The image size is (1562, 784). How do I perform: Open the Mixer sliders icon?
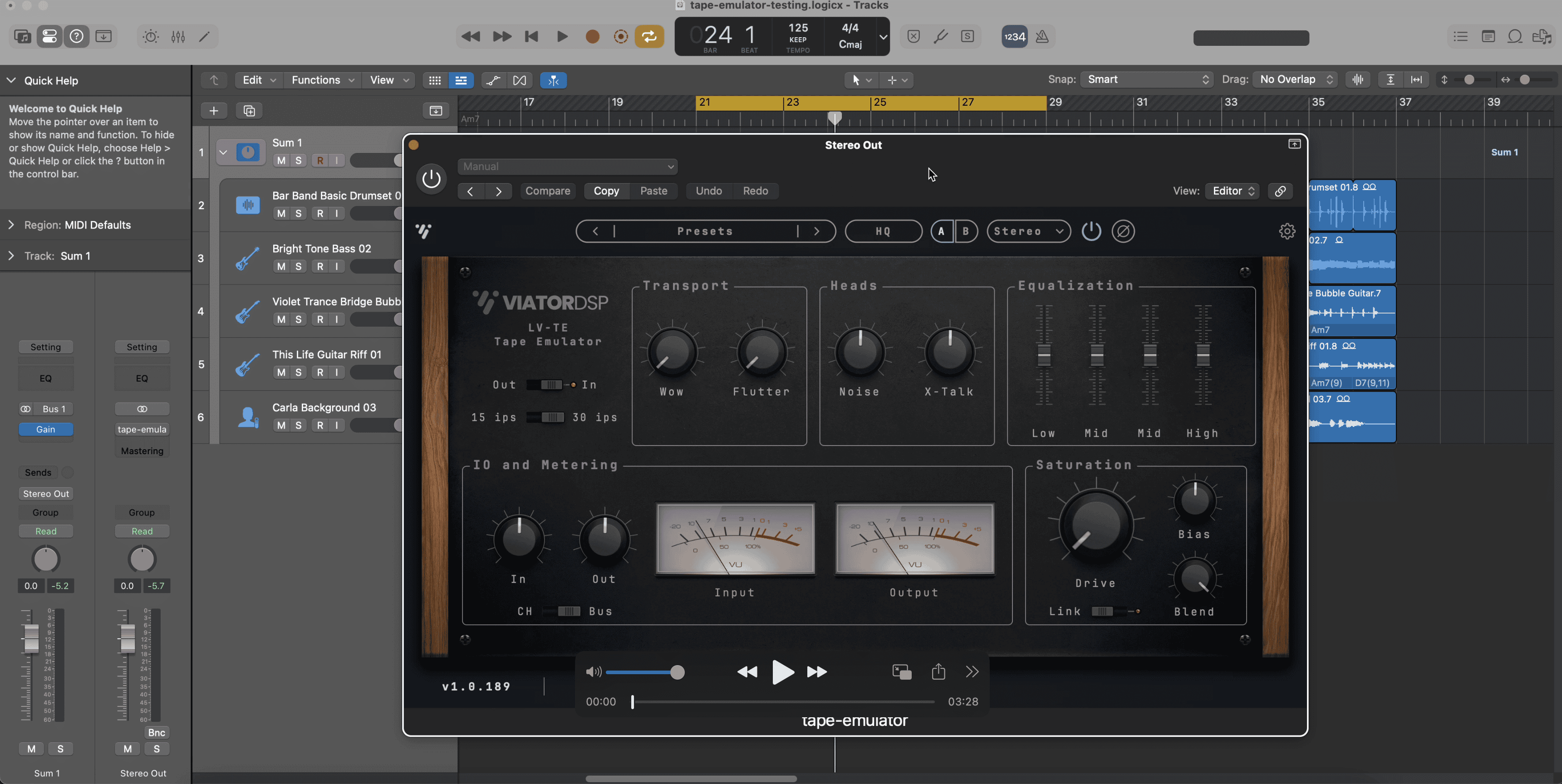(x=178, y=37)
